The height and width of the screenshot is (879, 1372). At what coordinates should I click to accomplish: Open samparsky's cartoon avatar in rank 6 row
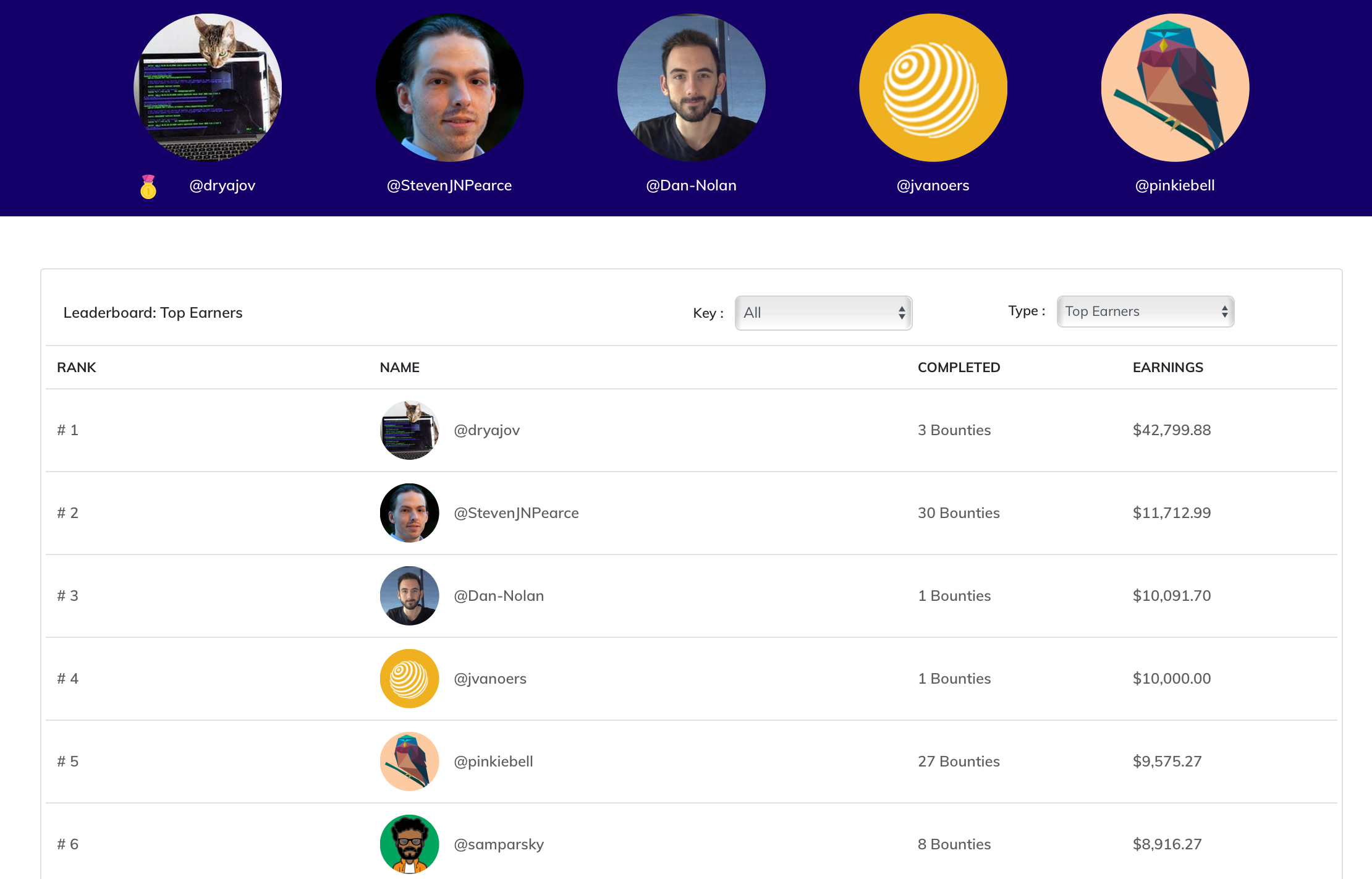[x=409, y=844]
